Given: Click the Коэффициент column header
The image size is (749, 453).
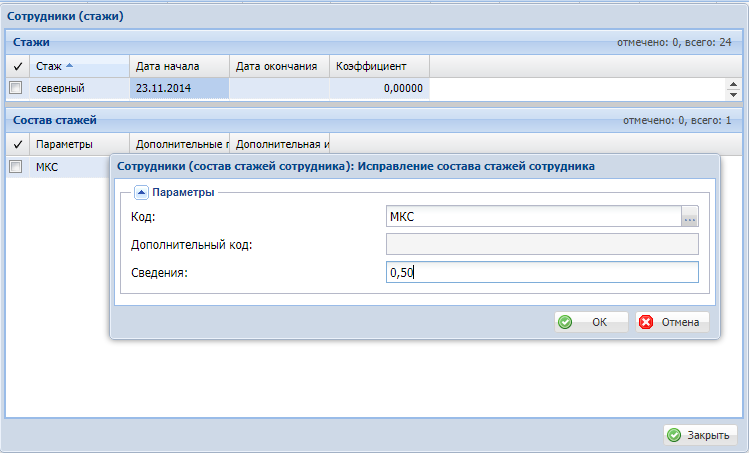Looking at the screenshot, I should click(x=379, y=66).
